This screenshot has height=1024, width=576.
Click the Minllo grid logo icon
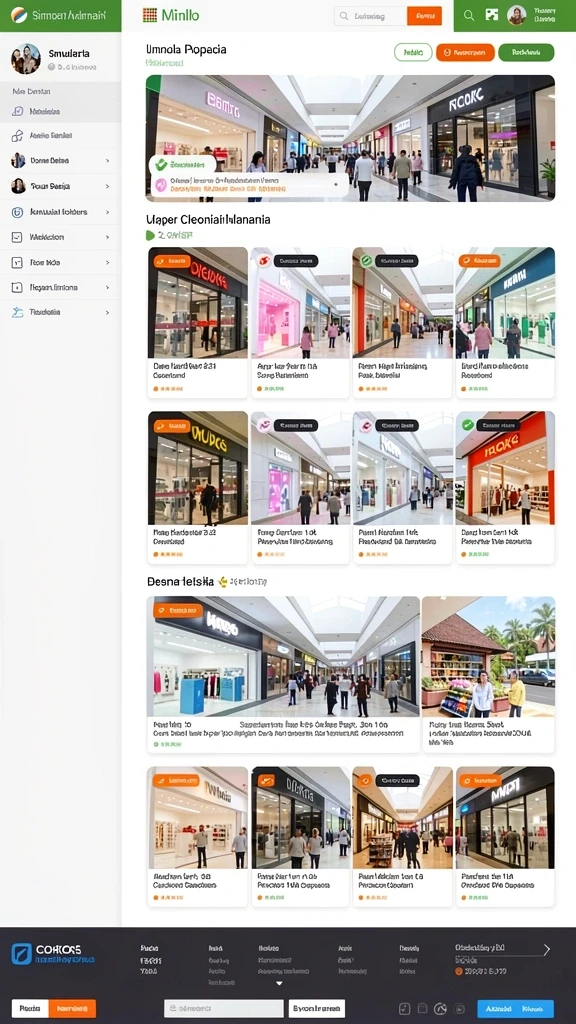click(150, 15)
